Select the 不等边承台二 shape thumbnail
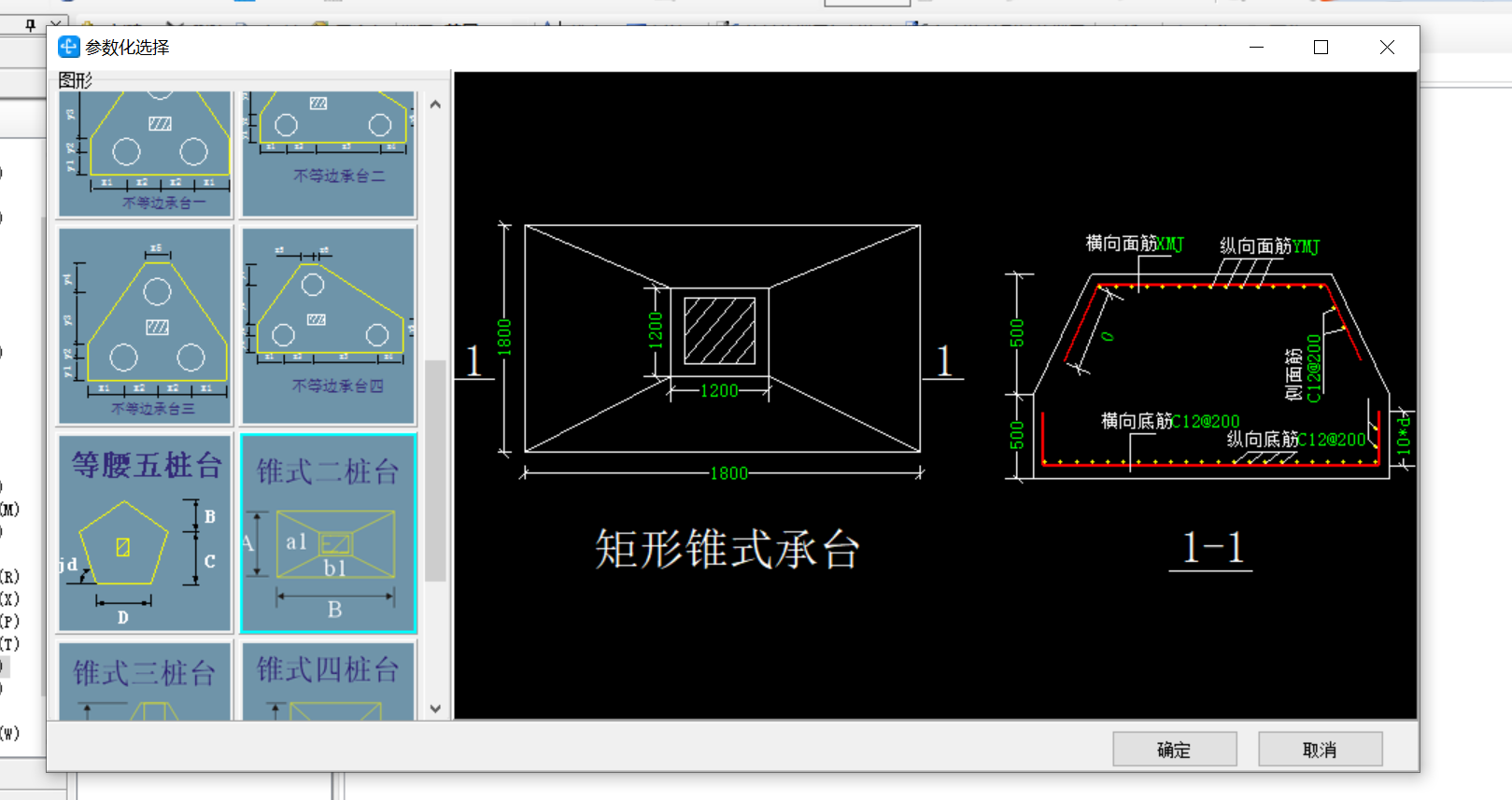 (x=328, y=154)
